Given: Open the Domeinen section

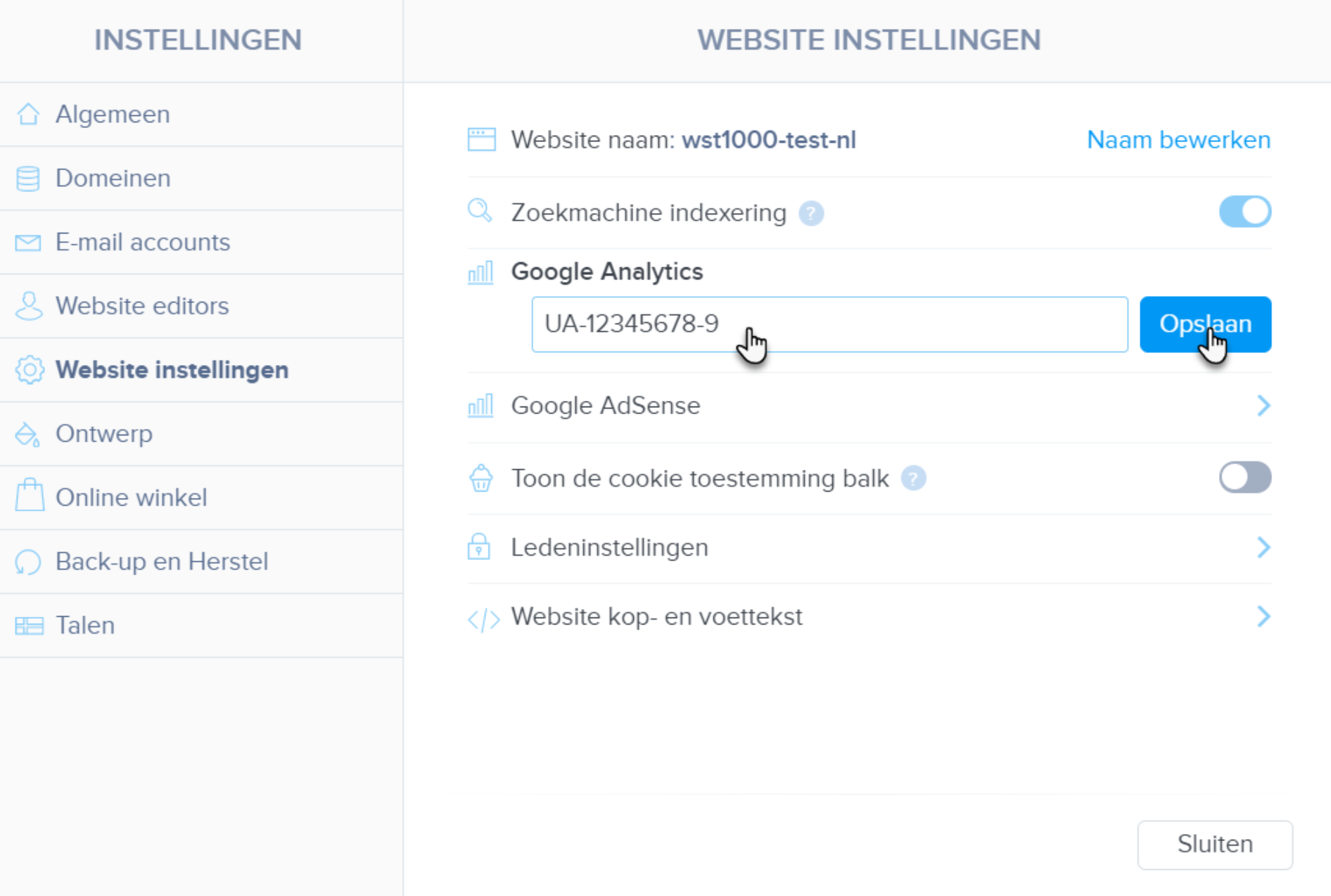Looking at the screenshot, I should point(113,178).
